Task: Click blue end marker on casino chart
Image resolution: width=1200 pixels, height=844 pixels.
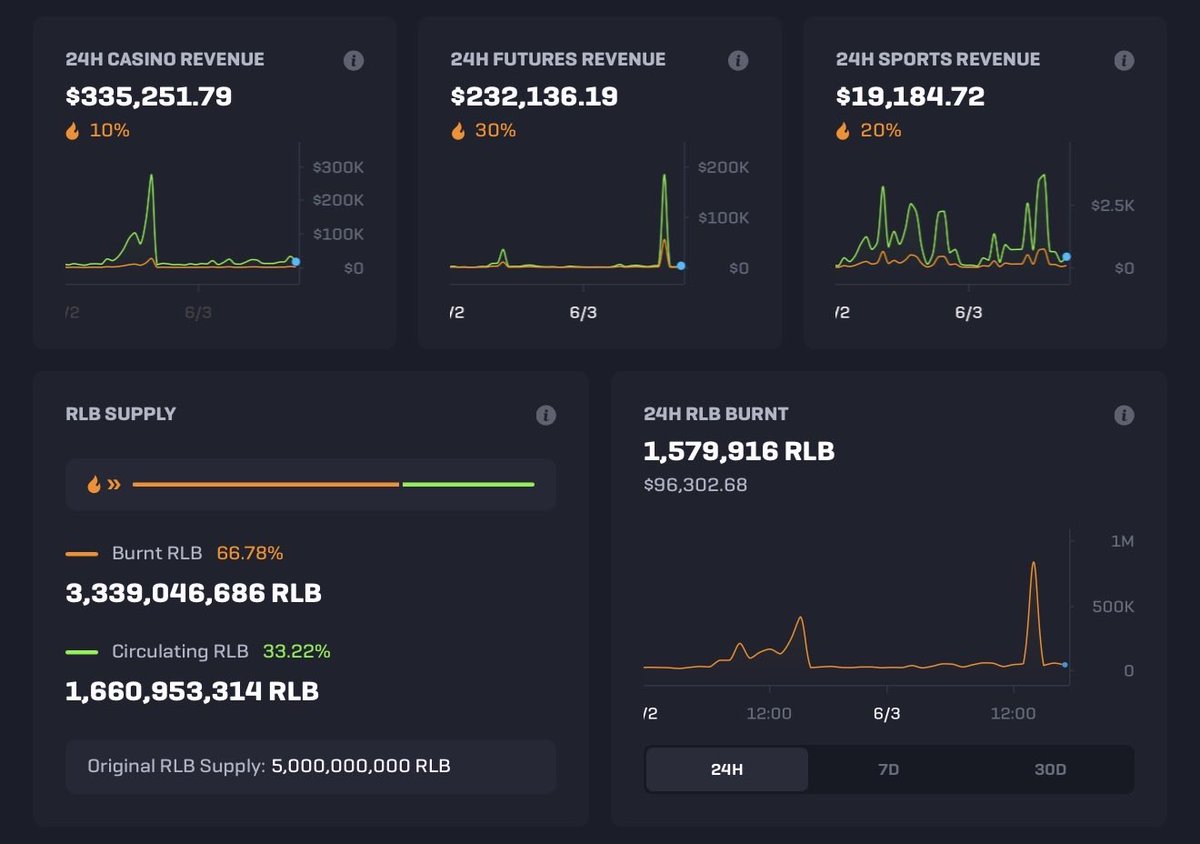Action: 295,262
